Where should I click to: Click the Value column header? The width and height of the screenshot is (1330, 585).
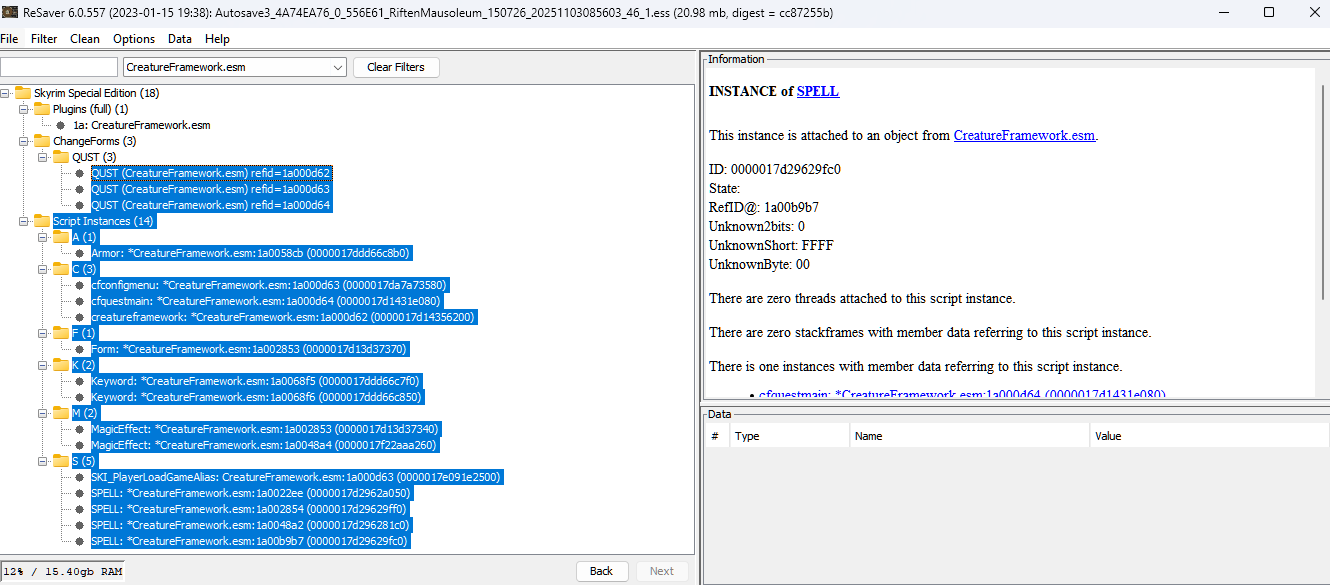point(1209,436)
